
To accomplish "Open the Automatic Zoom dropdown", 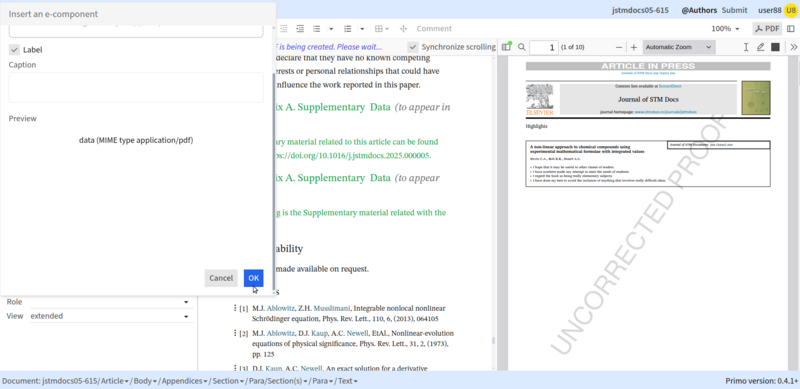I will (x=679, y=47).
